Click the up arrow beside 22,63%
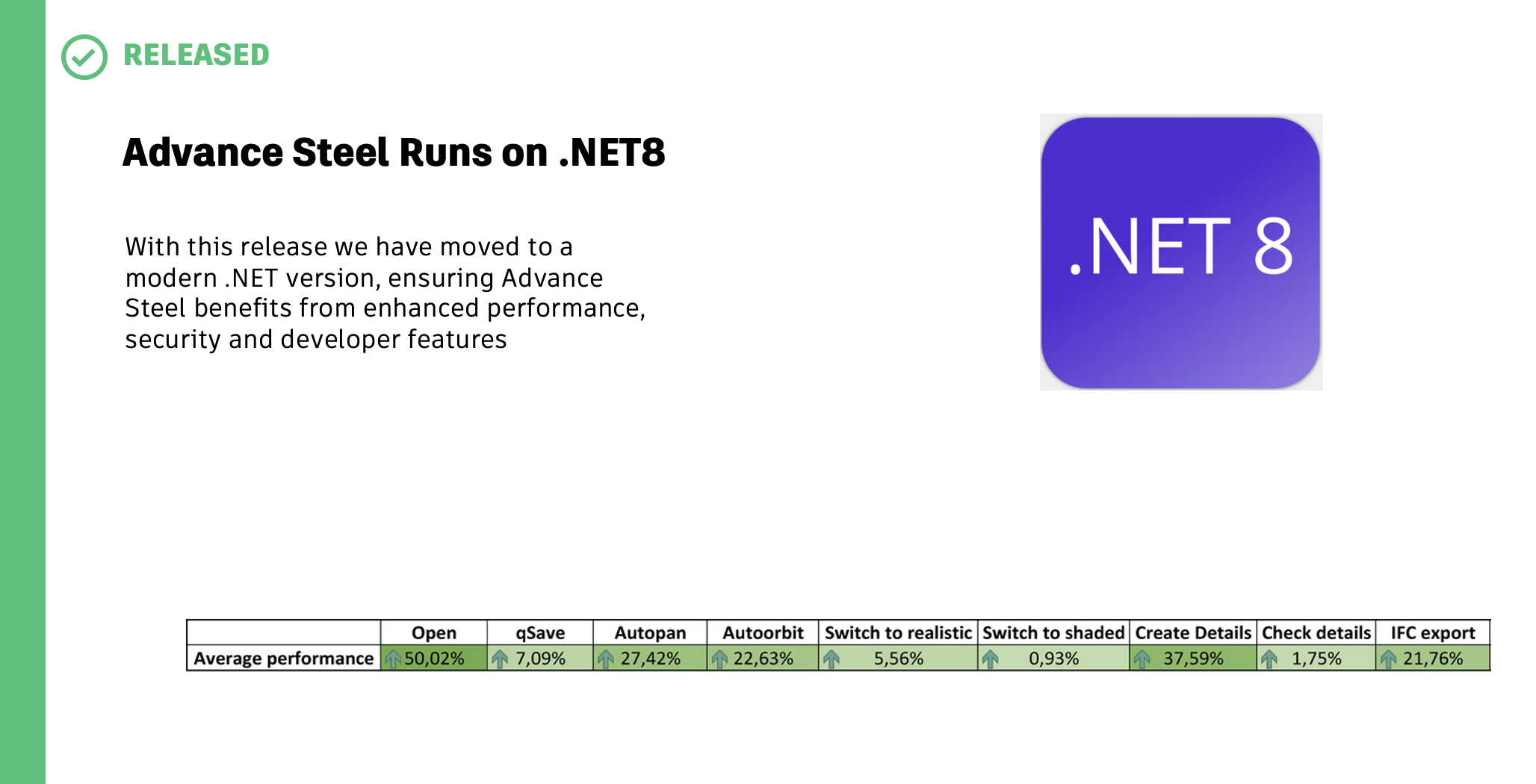Viewport: 1536px width, 784px height. (x=719, y=659)
